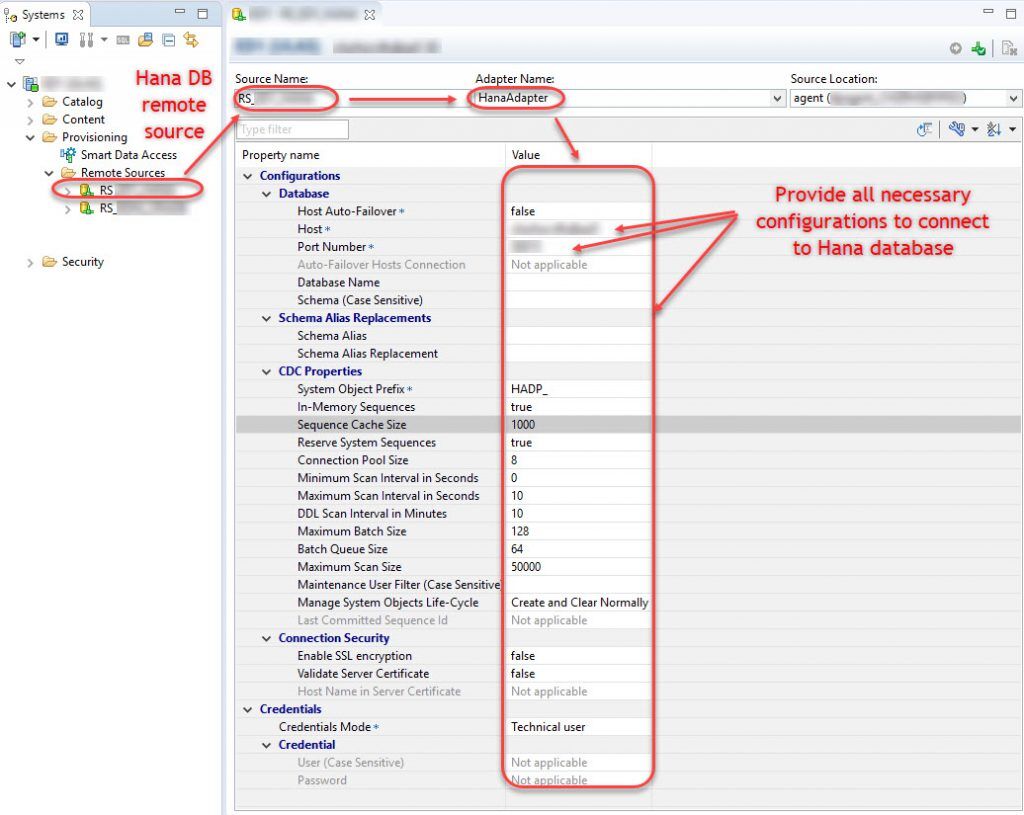The image size is (1024, 815).
Task: Collapse the Remote Sources folder
Action: click(49, 173)
